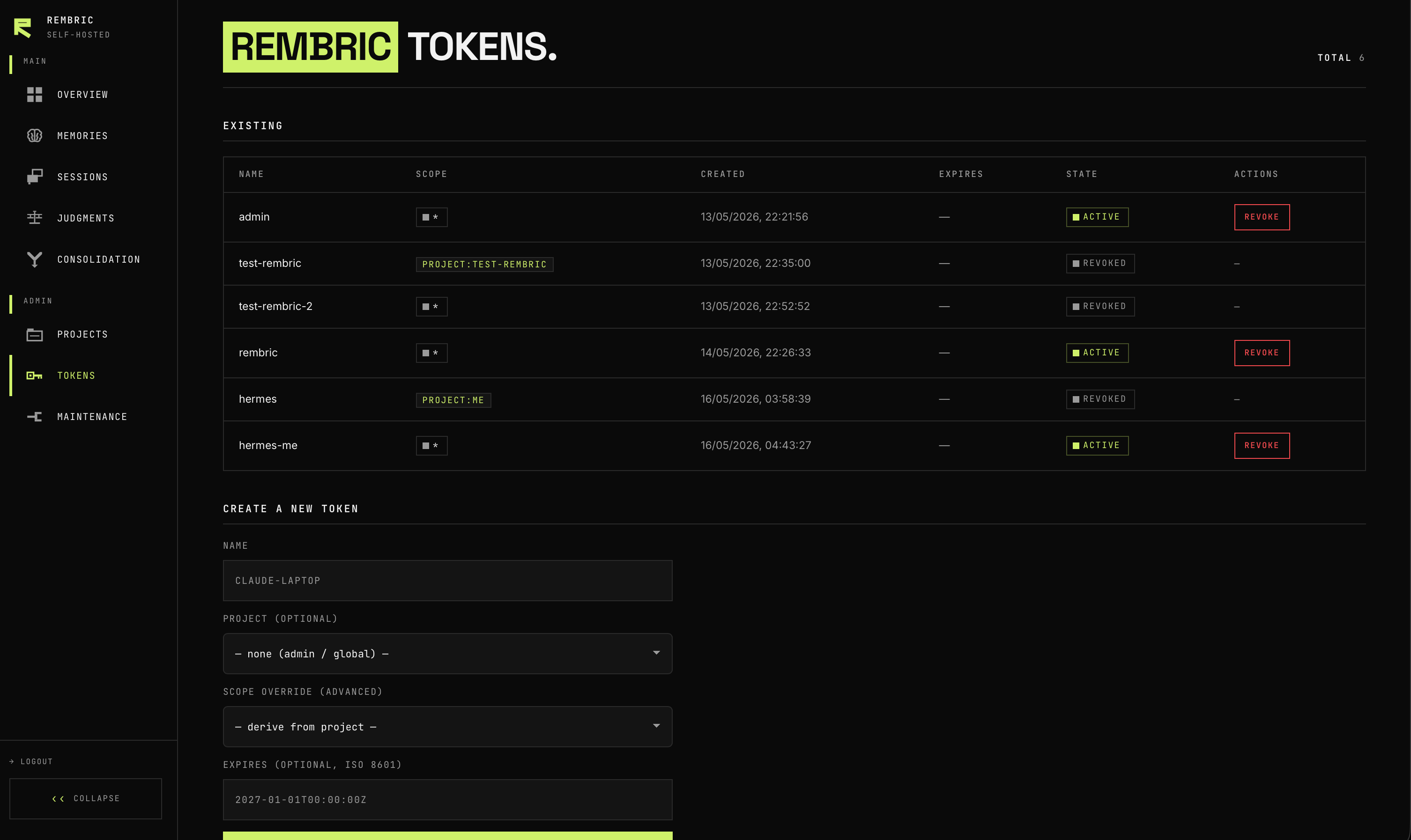Click REVOKED badge in hermes row
1411x840 pixels.
[1100, 399]
